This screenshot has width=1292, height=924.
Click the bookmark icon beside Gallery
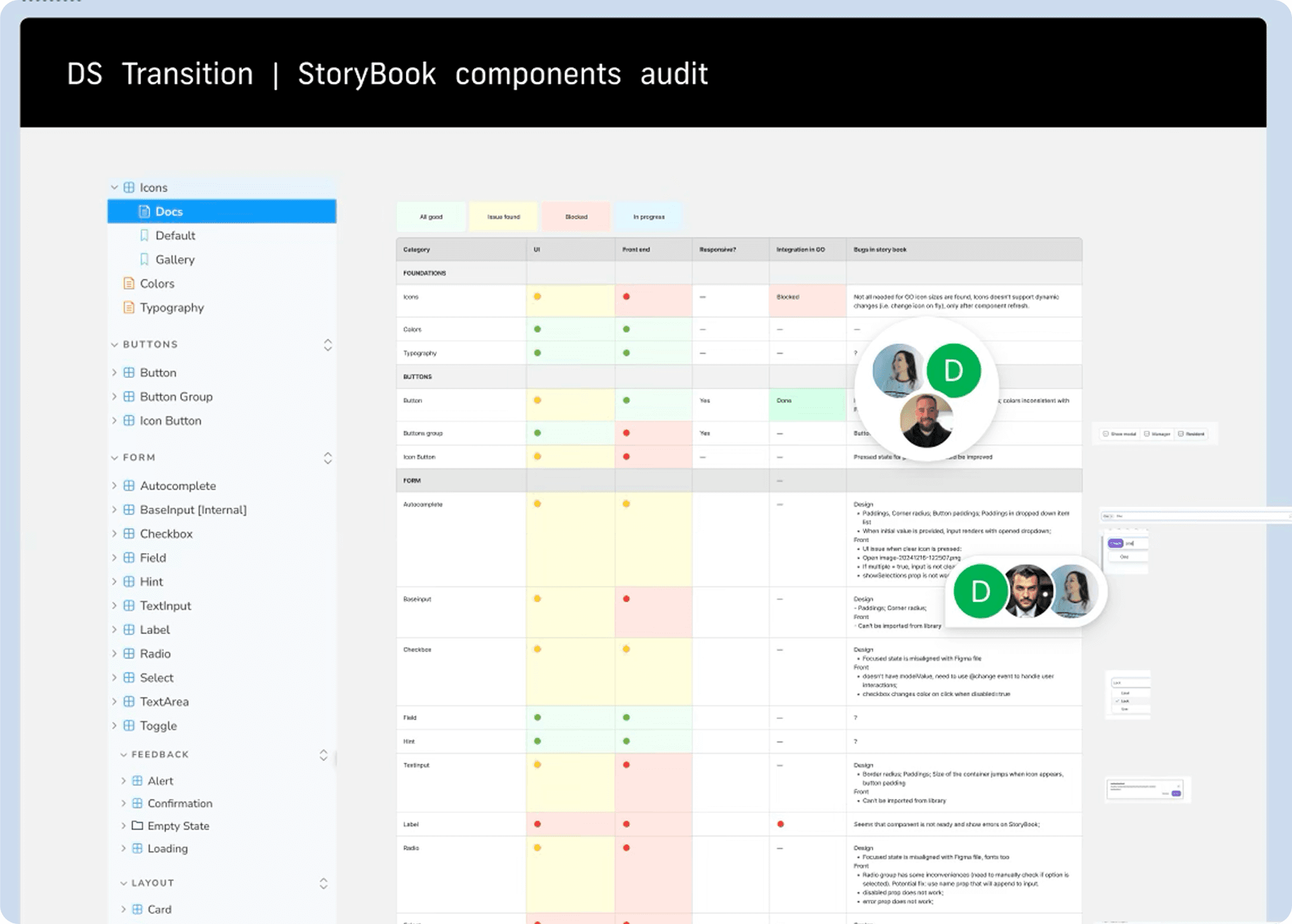[144, 259]
